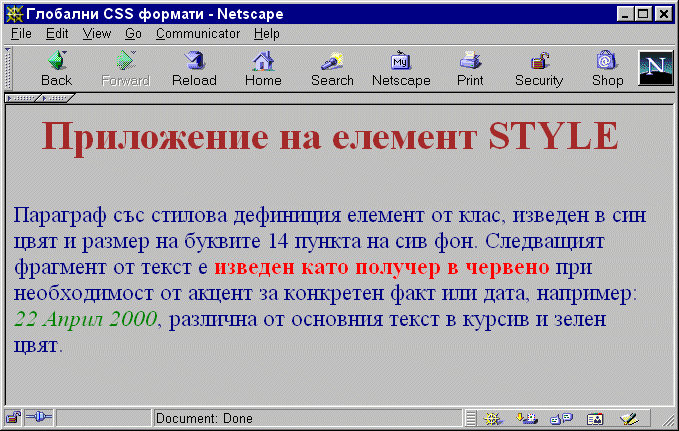Open Address Book from the component bar
Image resolution: width=679 pixels, height=431 pixels.
pos(595,418)
